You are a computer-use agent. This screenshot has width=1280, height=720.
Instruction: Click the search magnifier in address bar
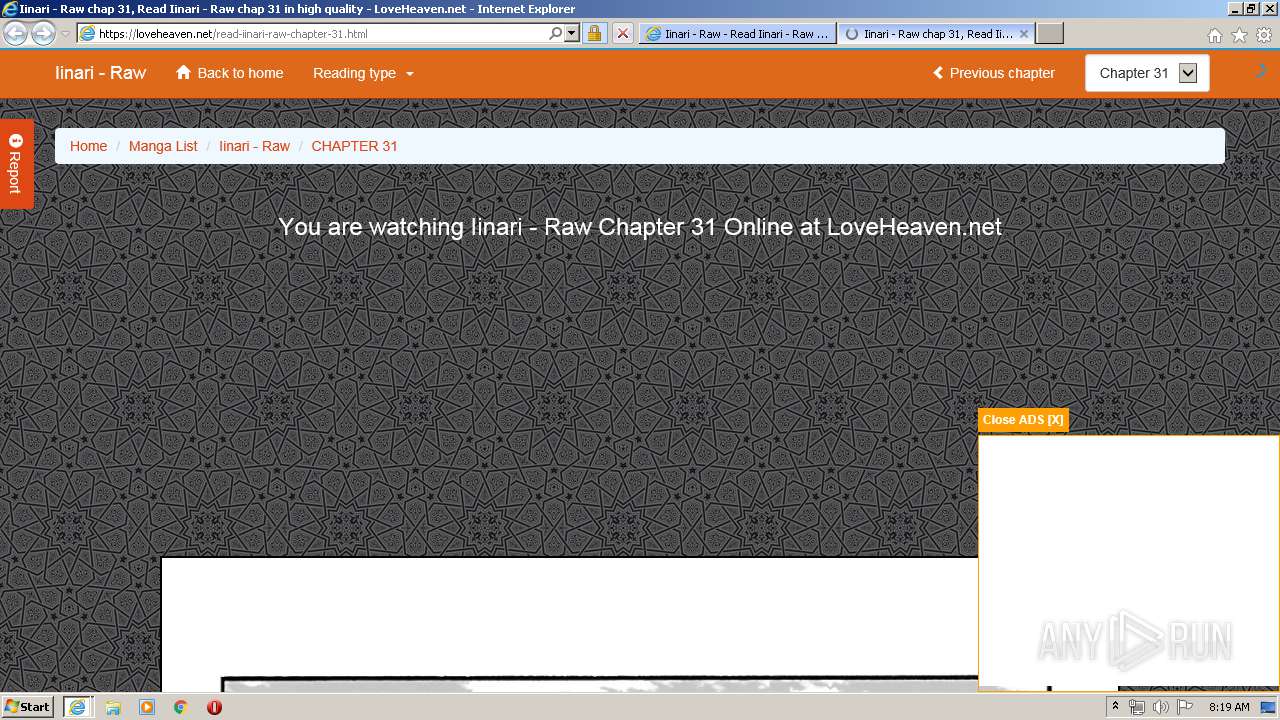[556, 33]
